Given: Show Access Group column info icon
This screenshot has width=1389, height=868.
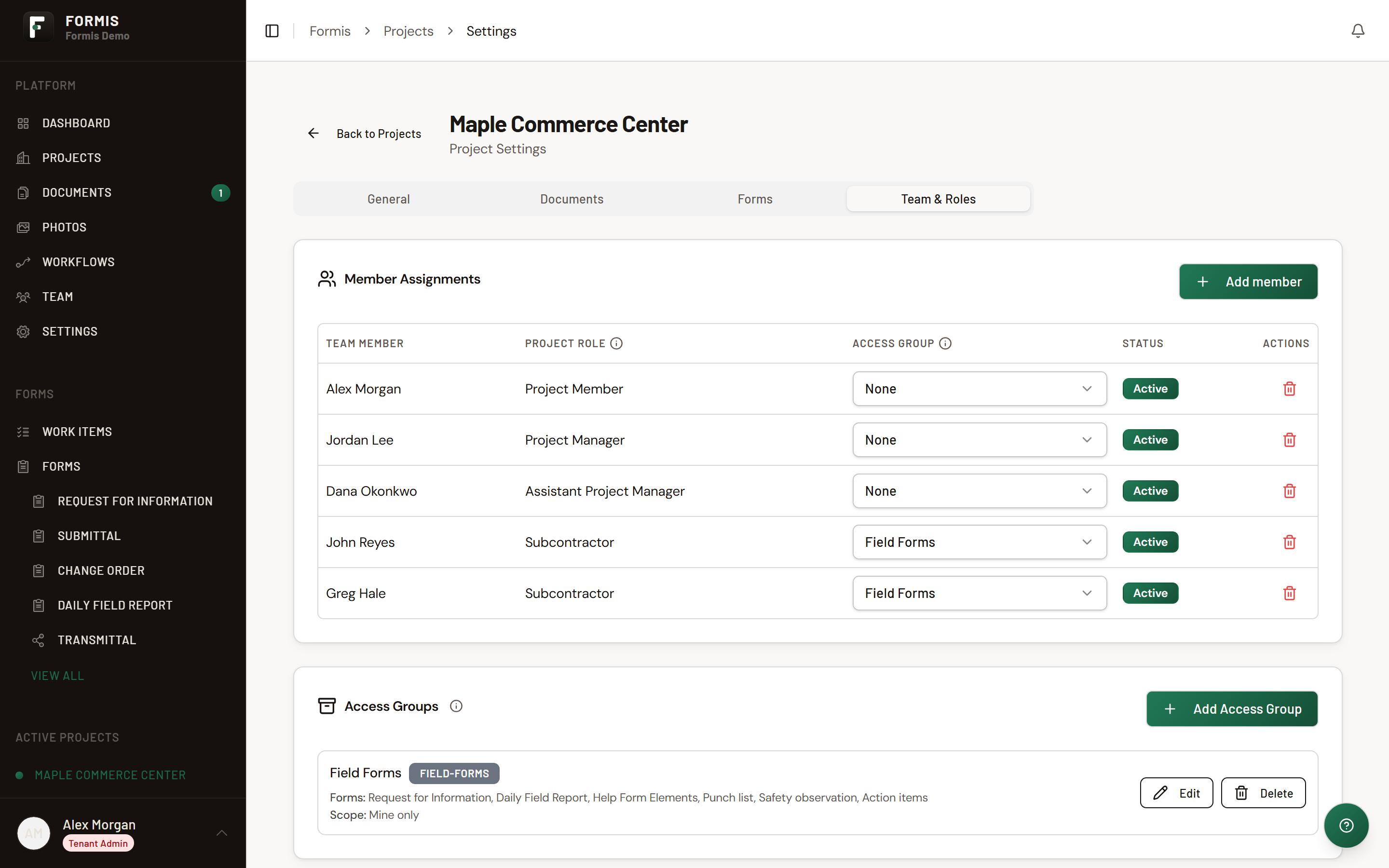Looking at the screenshot, I should tap(945, 343).
